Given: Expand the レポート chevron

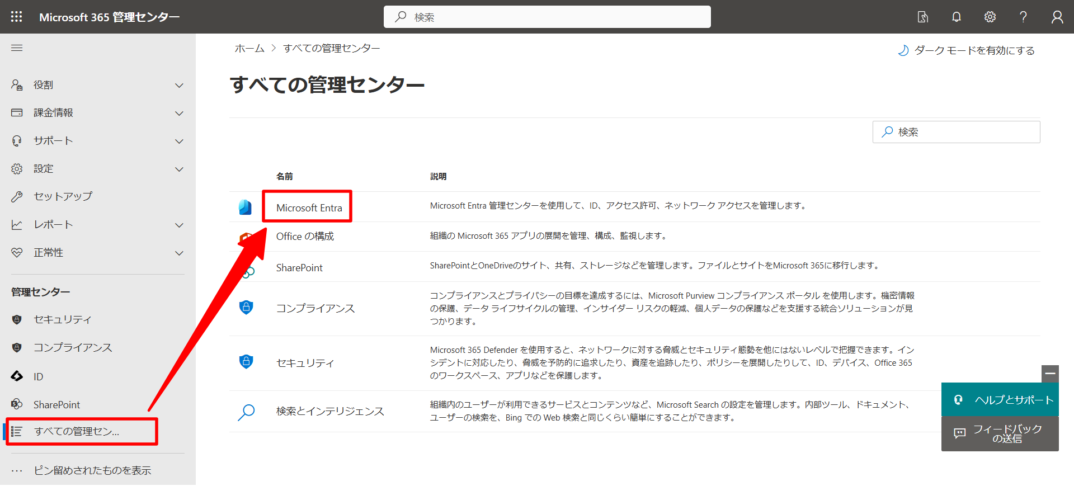Looking at the screenshot, I should [x=179, y=225].
